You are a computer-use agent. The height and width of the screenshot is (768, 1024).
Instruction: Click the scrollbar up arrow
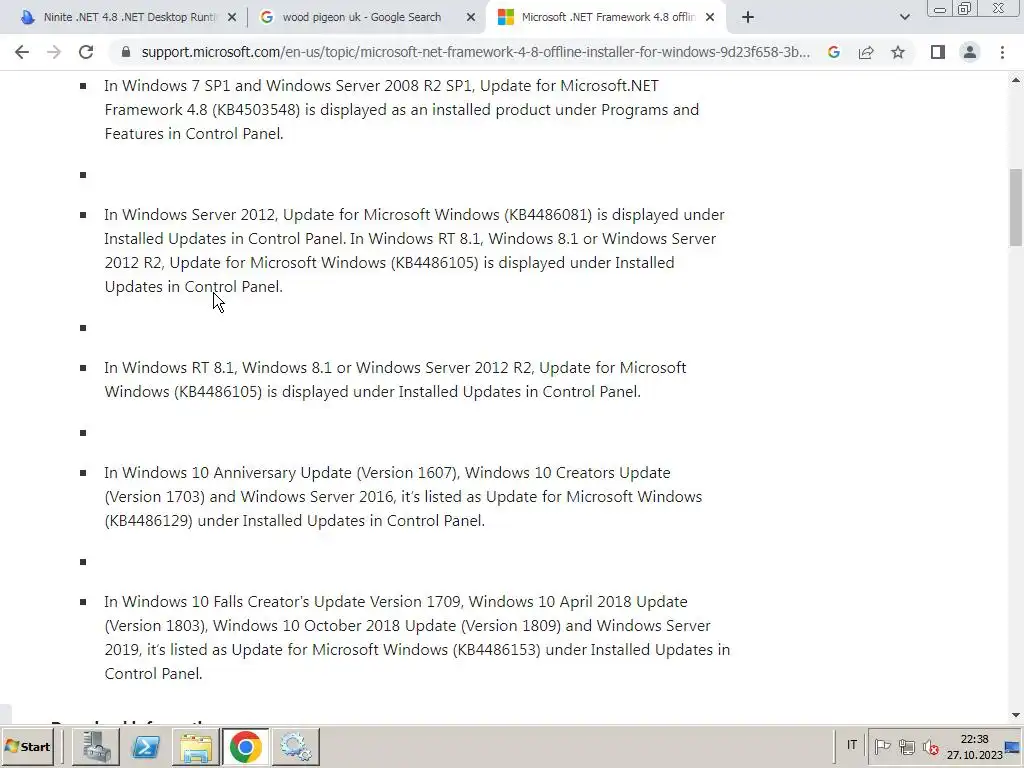[x=1016, y=80]
